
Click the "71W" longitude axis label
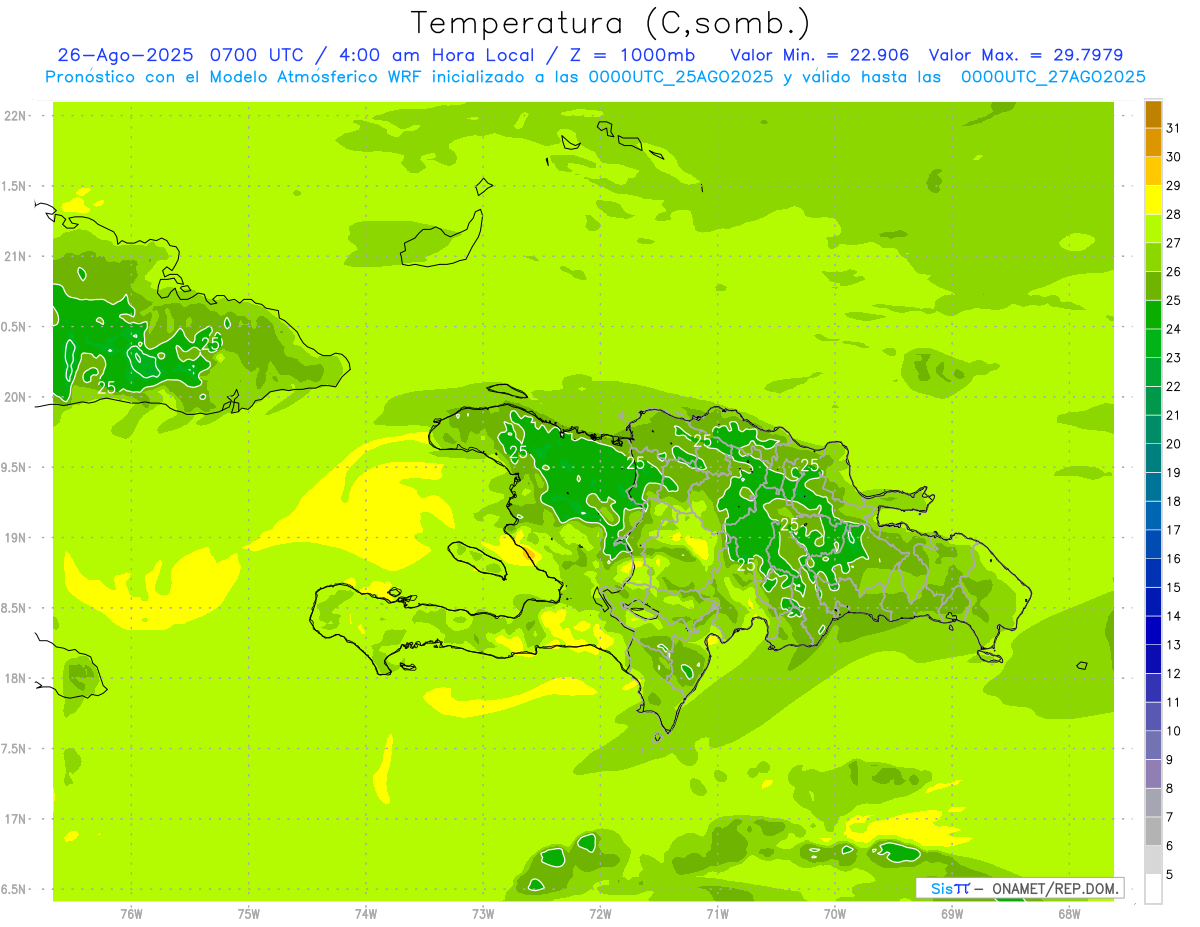717,914
